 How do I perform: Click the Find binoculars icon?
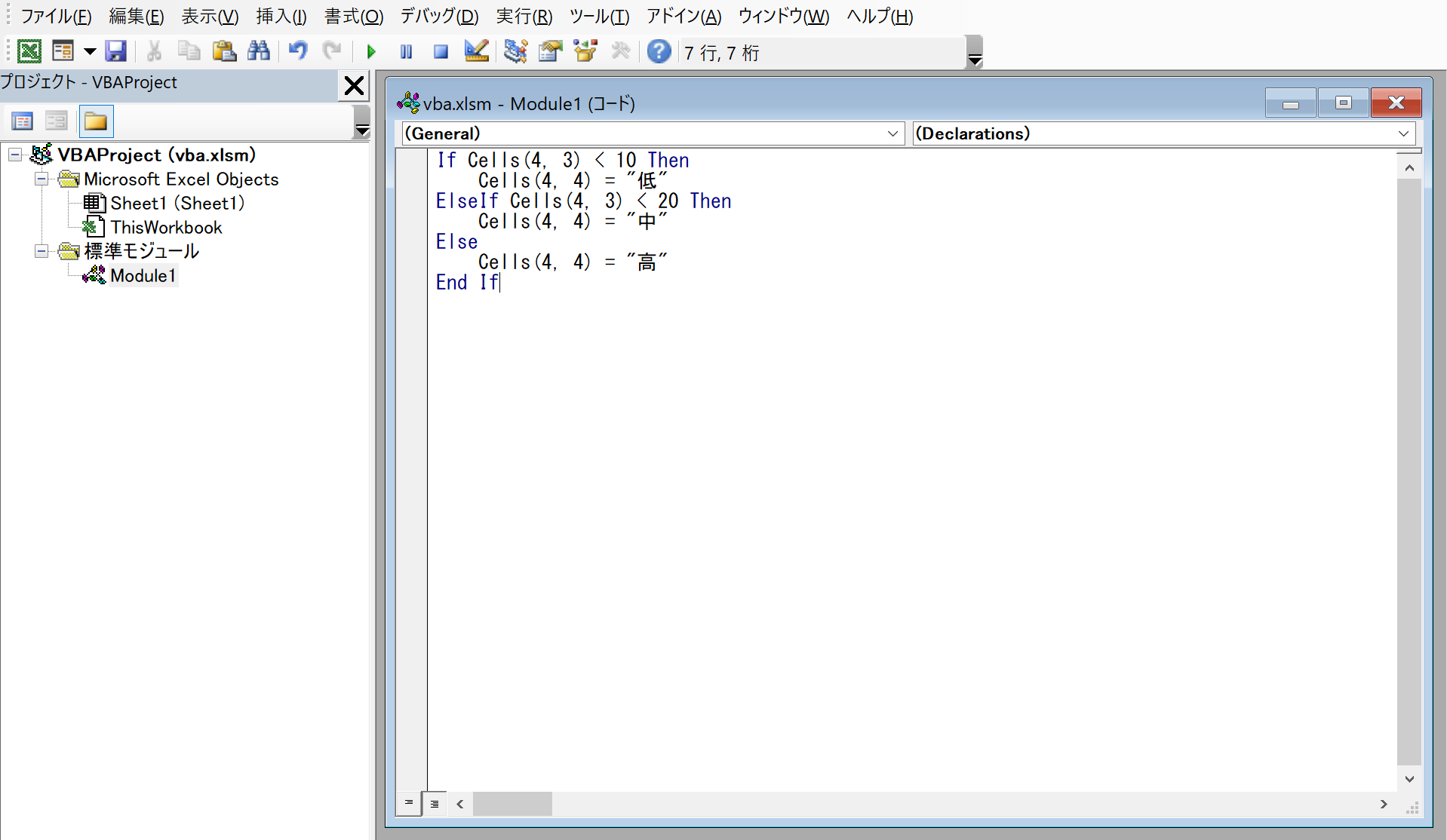pos(259,51)
